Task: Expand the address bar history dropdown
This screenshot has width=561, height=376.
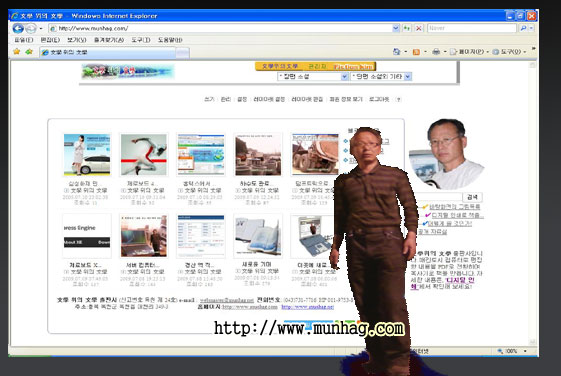Action: coord(396,28)
